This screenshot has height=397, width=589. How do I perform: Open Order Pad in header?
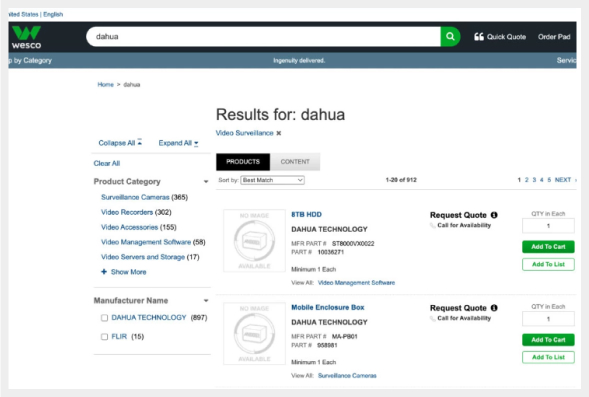pyautogui.click(x=554, y=37)
